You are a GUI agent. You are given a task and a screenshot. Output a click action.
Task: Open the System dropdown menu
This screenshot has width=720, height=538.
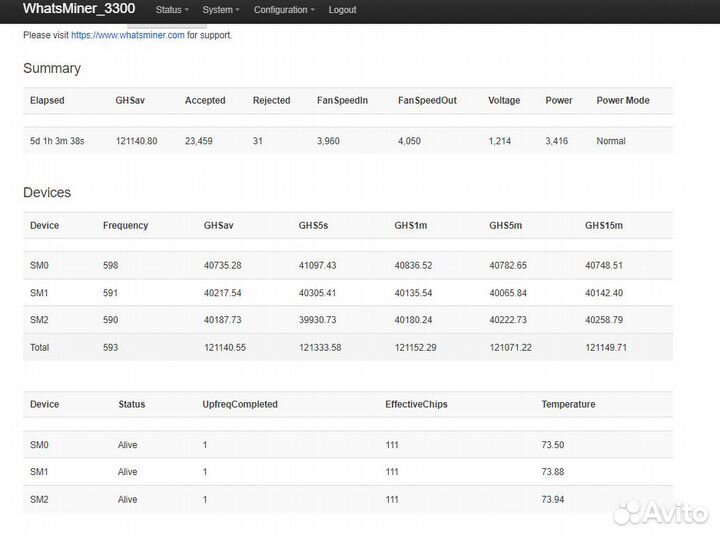(x=221, y=10)
